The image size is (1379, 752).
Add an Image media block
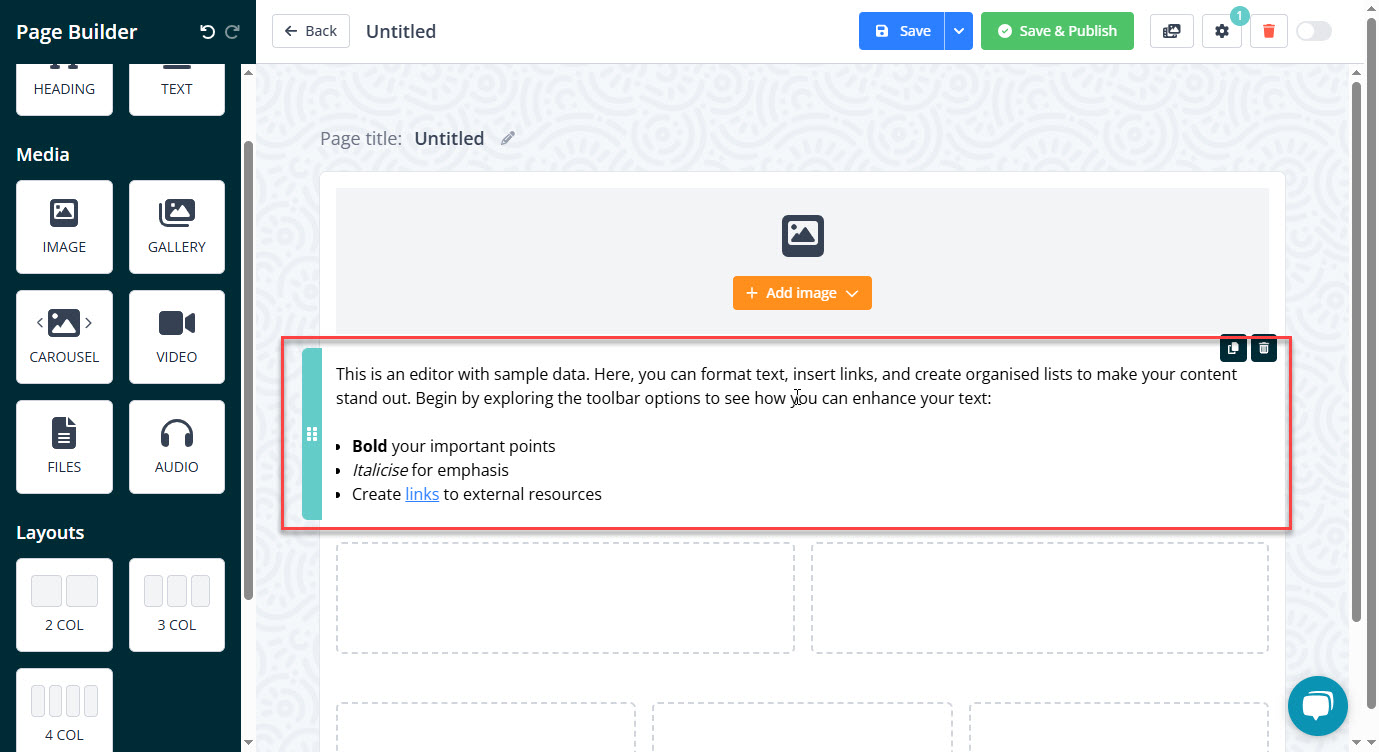[64, 226]
